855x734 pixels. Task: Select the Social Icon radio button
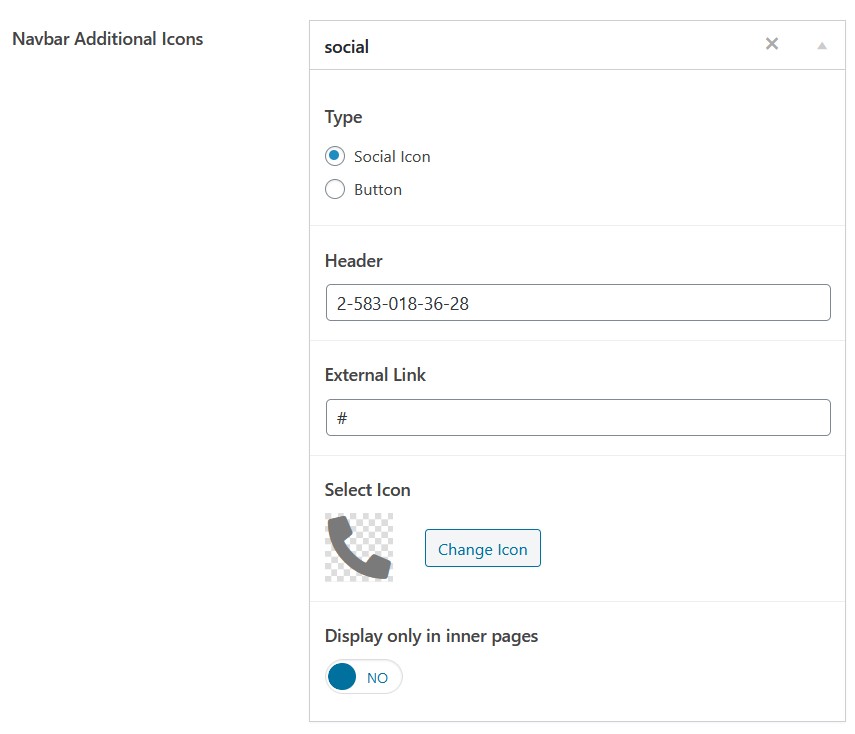point(335,156)
